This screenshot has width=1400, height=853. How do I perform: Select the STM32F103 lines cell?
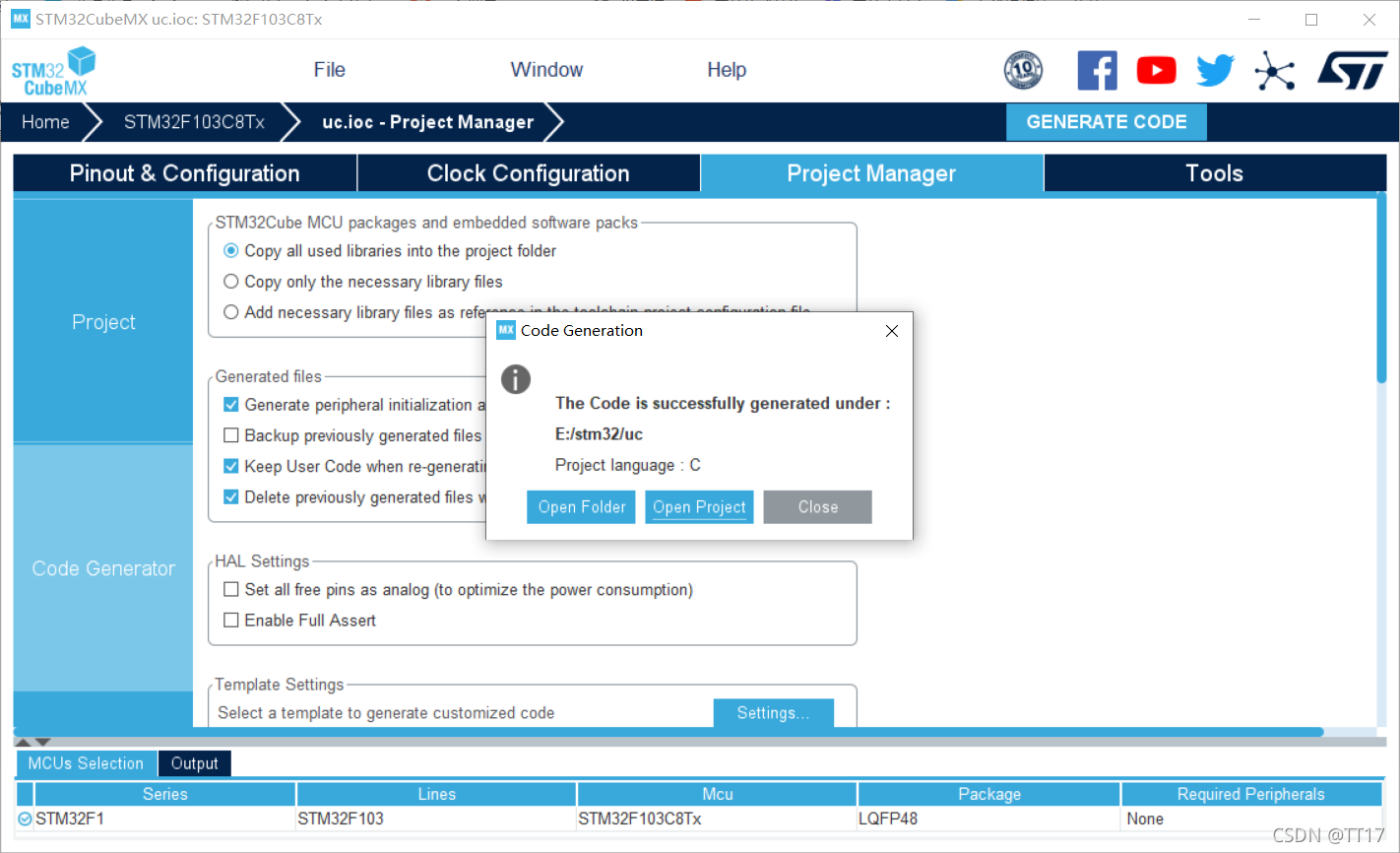[x=436, y=819]
